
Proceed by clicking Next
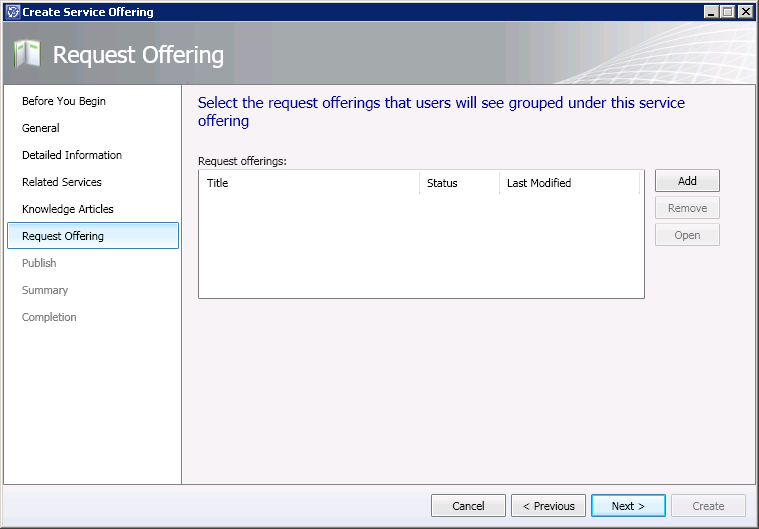pyautogui.click(x=628, y=506)
